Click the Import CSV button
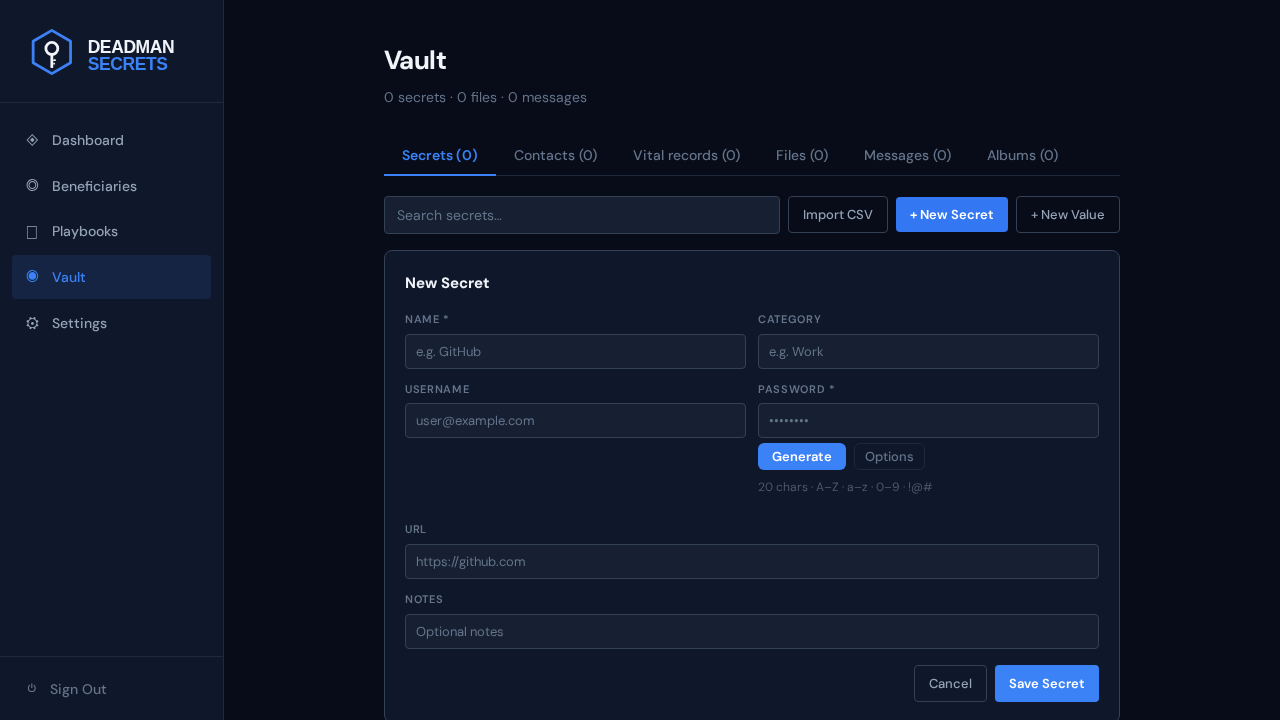 point(838,214)
